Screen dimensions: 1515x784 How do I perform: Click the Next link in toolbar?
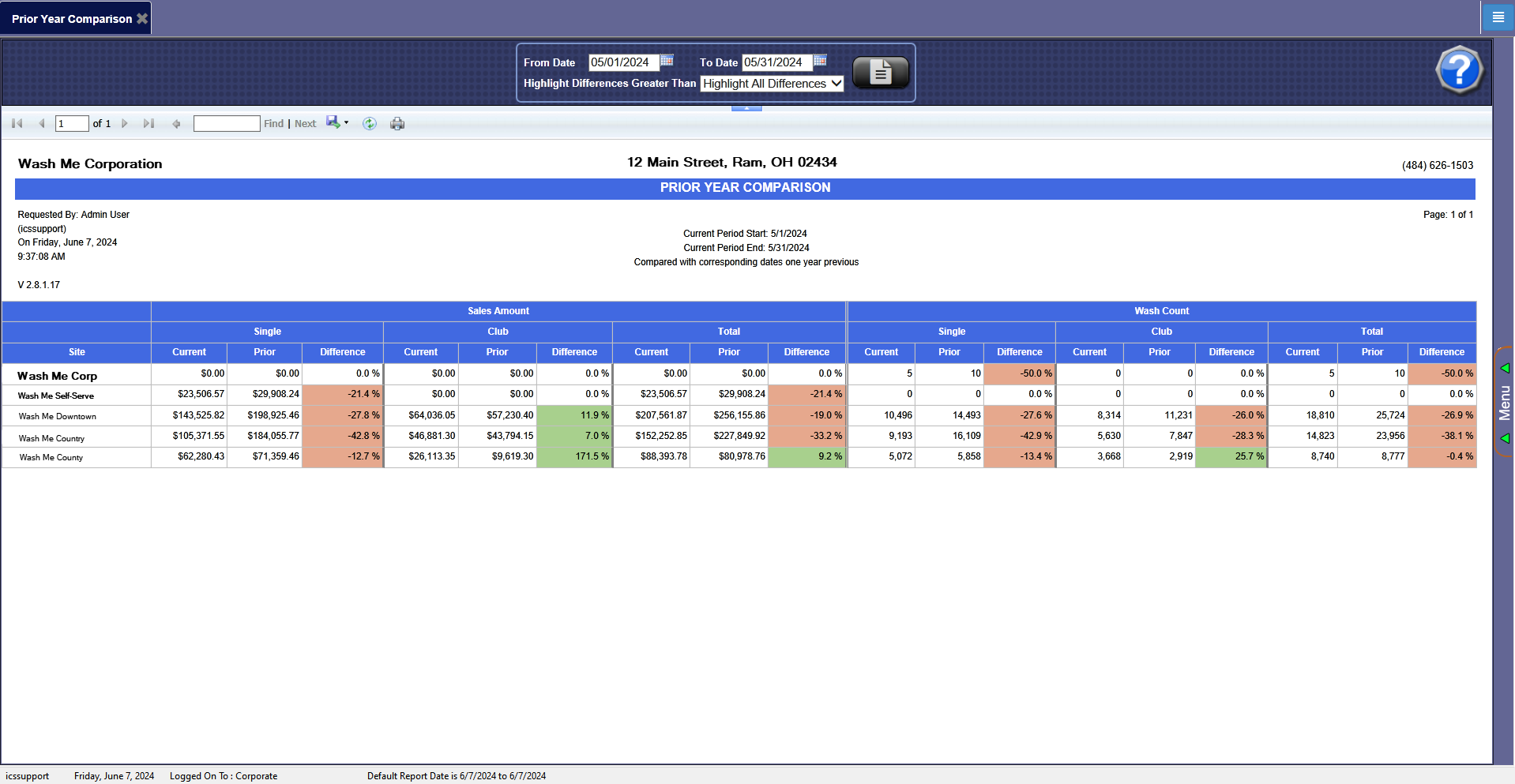coord(305,124)
